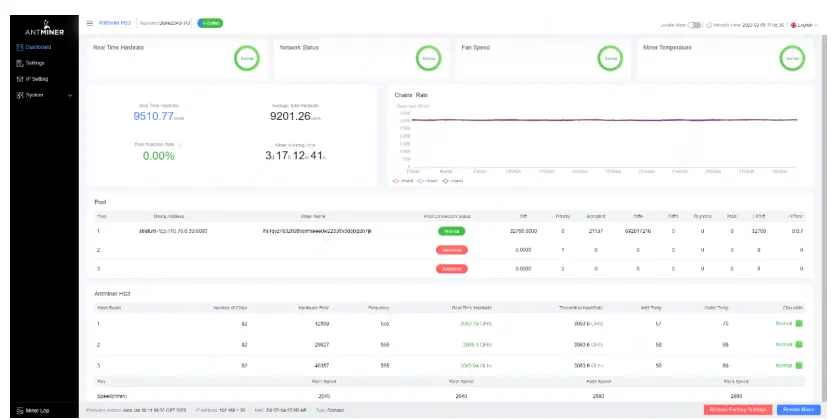Click hash board 3 green chip state square

point(799,366)
